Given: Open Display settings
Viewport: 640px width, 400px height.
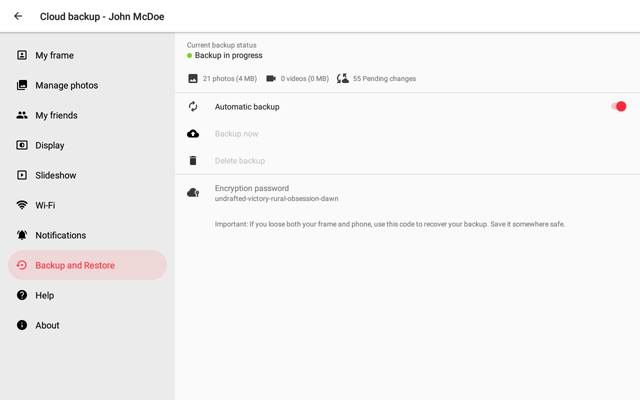Looking at the screenshot, I should pyautogui.click(x=87, y=145).
